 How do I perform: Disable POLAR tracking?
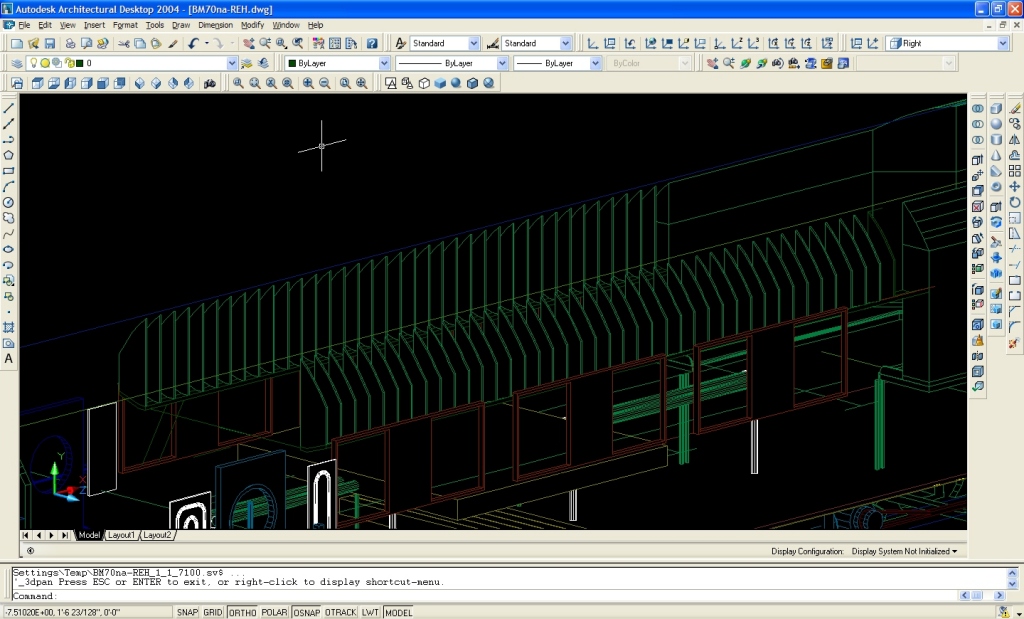coord(275,612)
